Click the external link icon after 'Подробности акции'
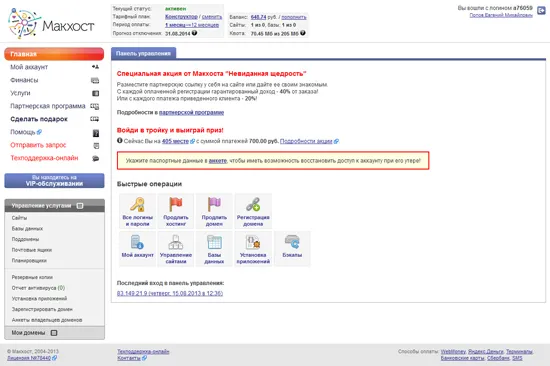The image size is (550, 366). point(336,141)
